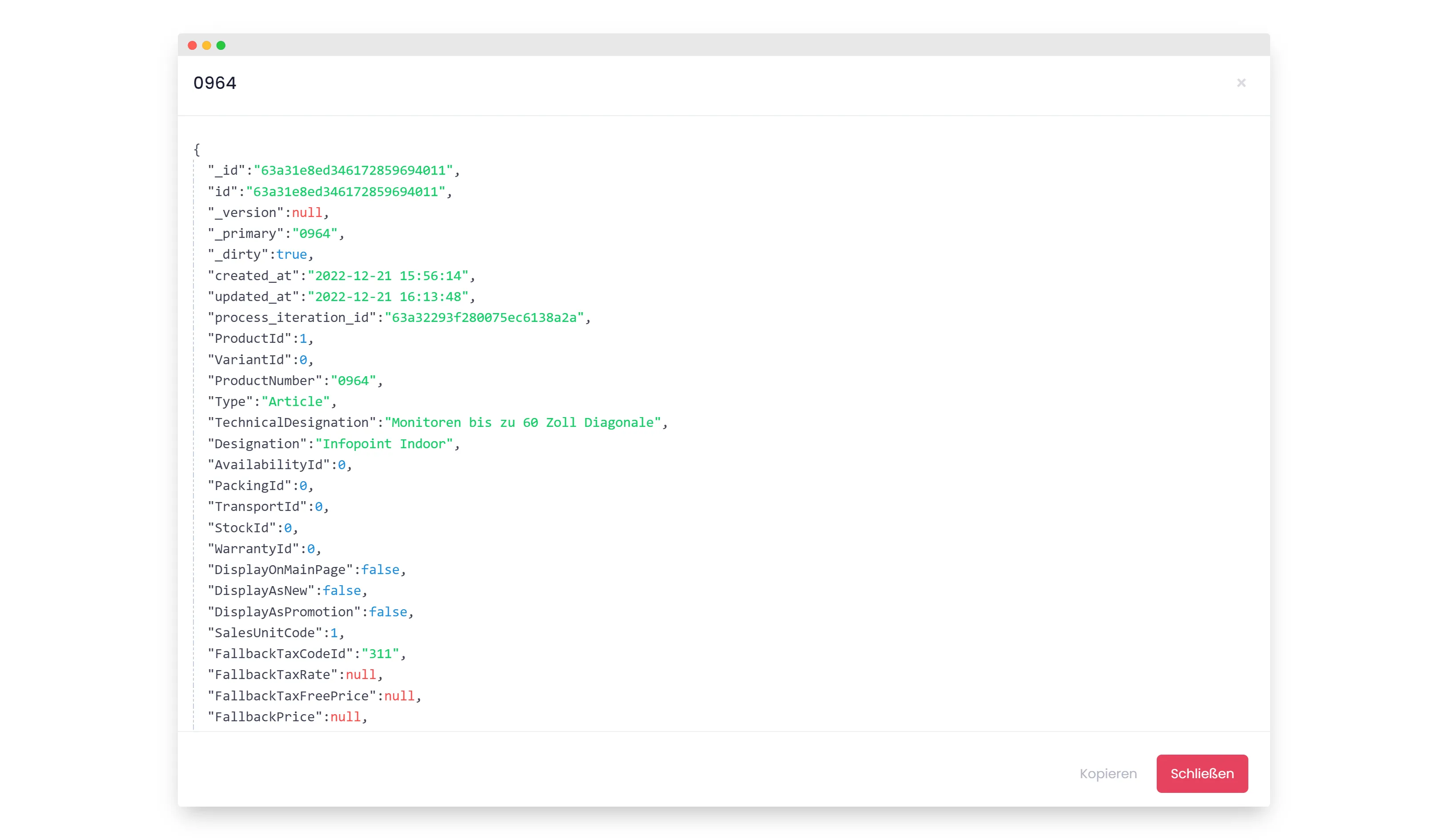
Task: Click the Designation value "Infopoint Indoor"
Action: (x=384, y=443)
